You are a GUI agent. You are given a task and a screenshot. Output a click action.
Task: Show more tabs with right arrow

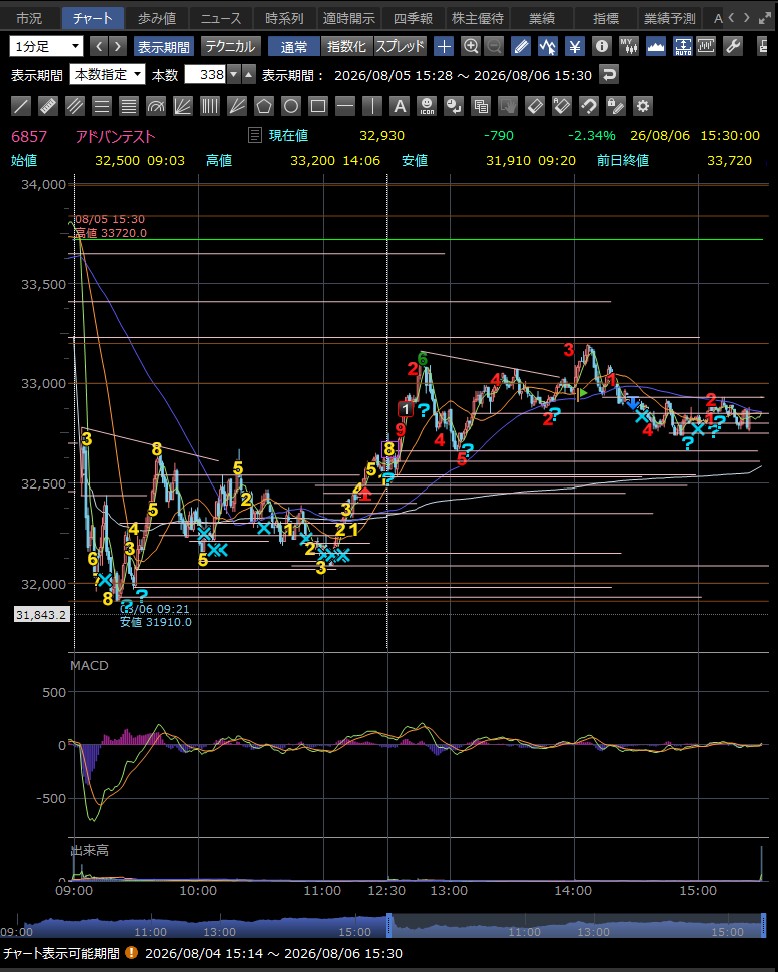click(x=746, y=17)
